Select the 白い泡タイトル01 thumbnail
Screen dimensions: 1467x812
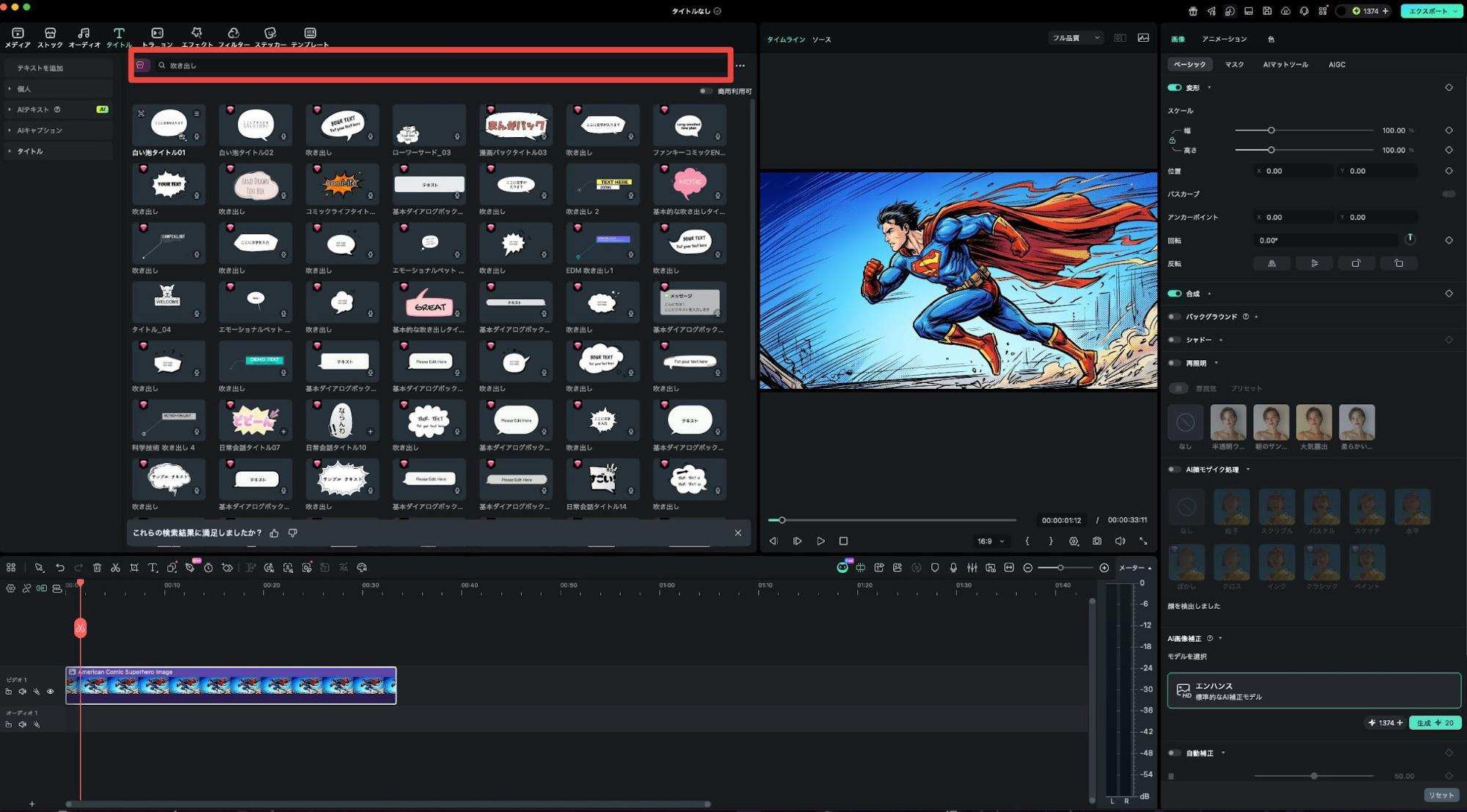coord(169,125)
